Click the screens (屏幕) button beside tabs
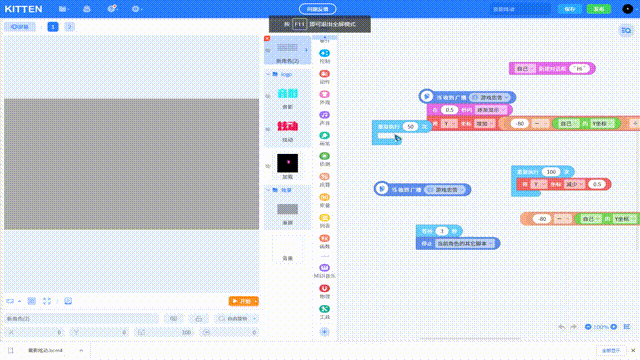The height and width of the screenshot is (360, 640). [x=20, y=27]
